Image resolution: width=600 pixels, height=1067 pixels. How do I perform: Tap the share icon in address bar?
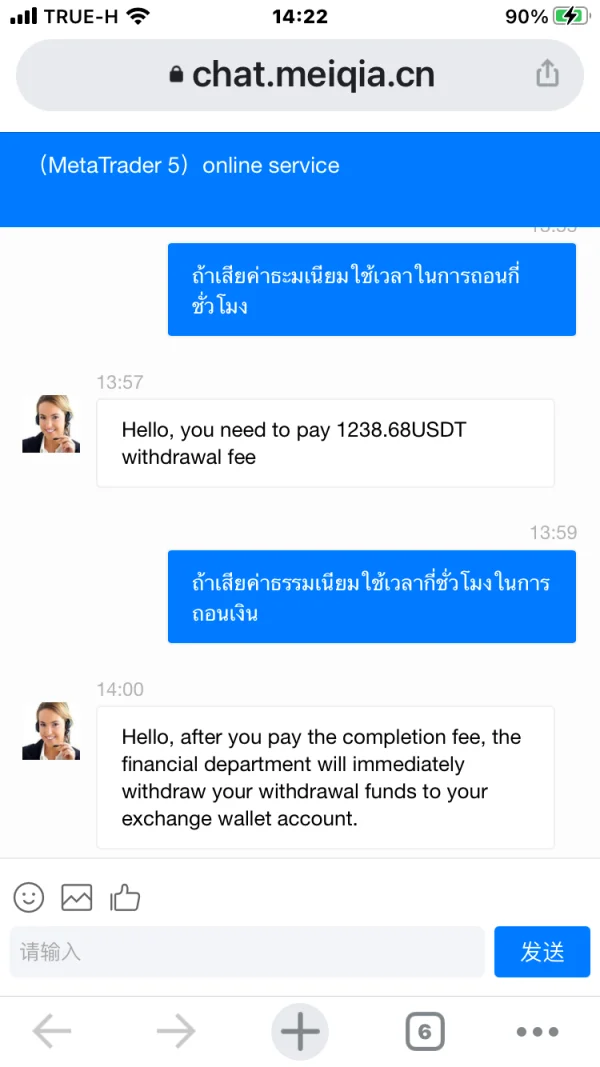click(x=547, y=74)
